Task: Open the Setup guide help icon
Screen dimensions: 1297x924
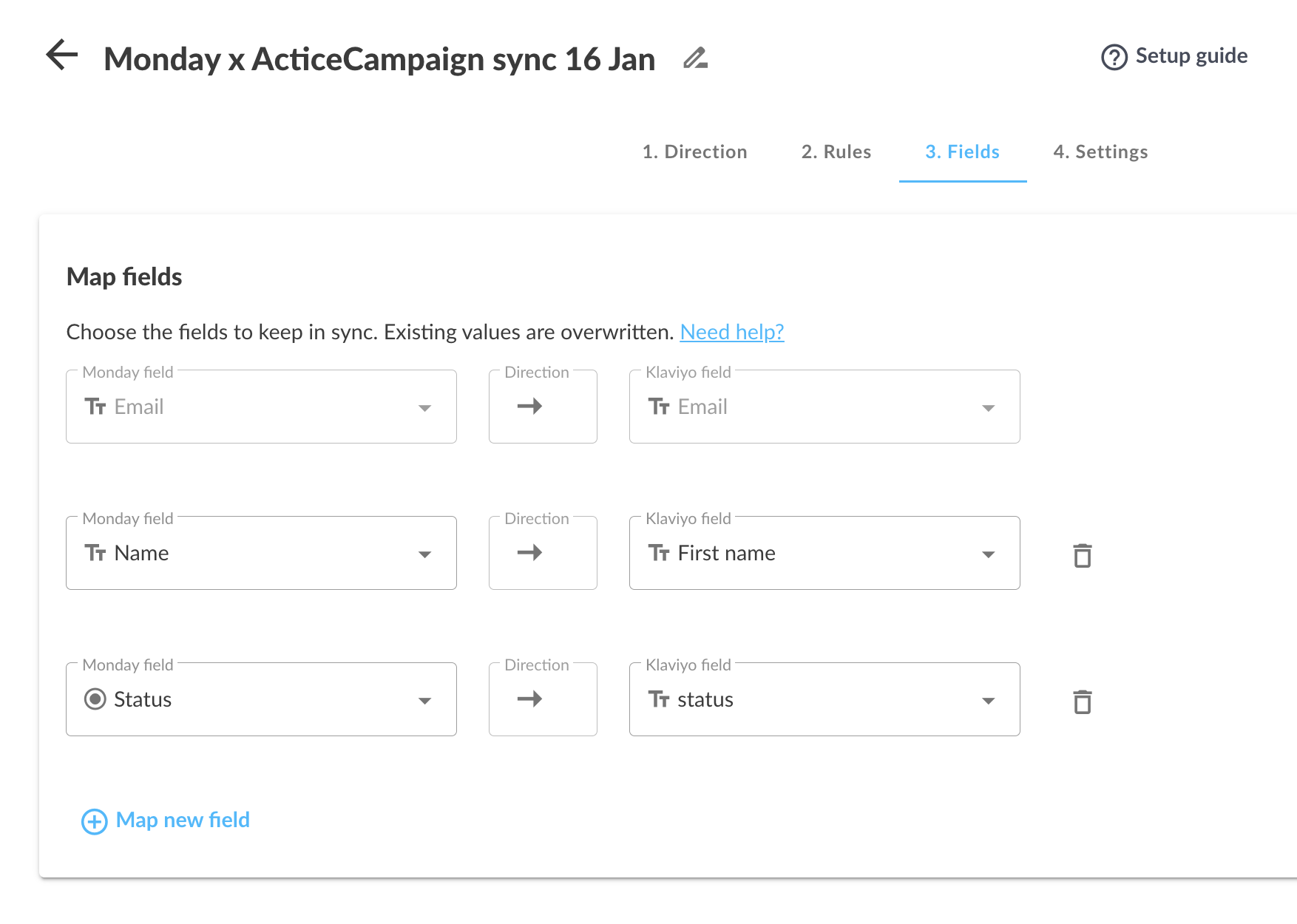Action: (x=1114, y=57)
